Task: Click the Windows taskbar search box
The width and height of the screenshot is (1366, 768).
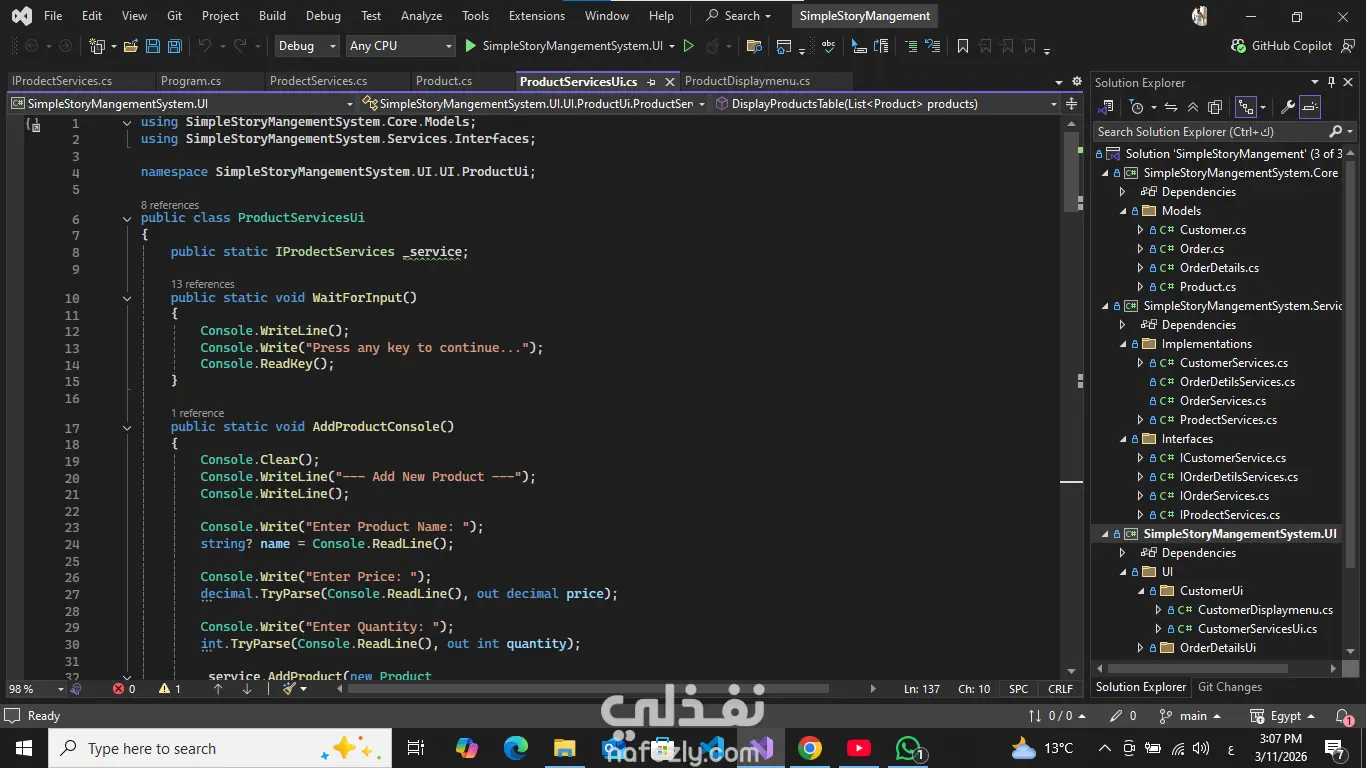Action: click(219, 748)
